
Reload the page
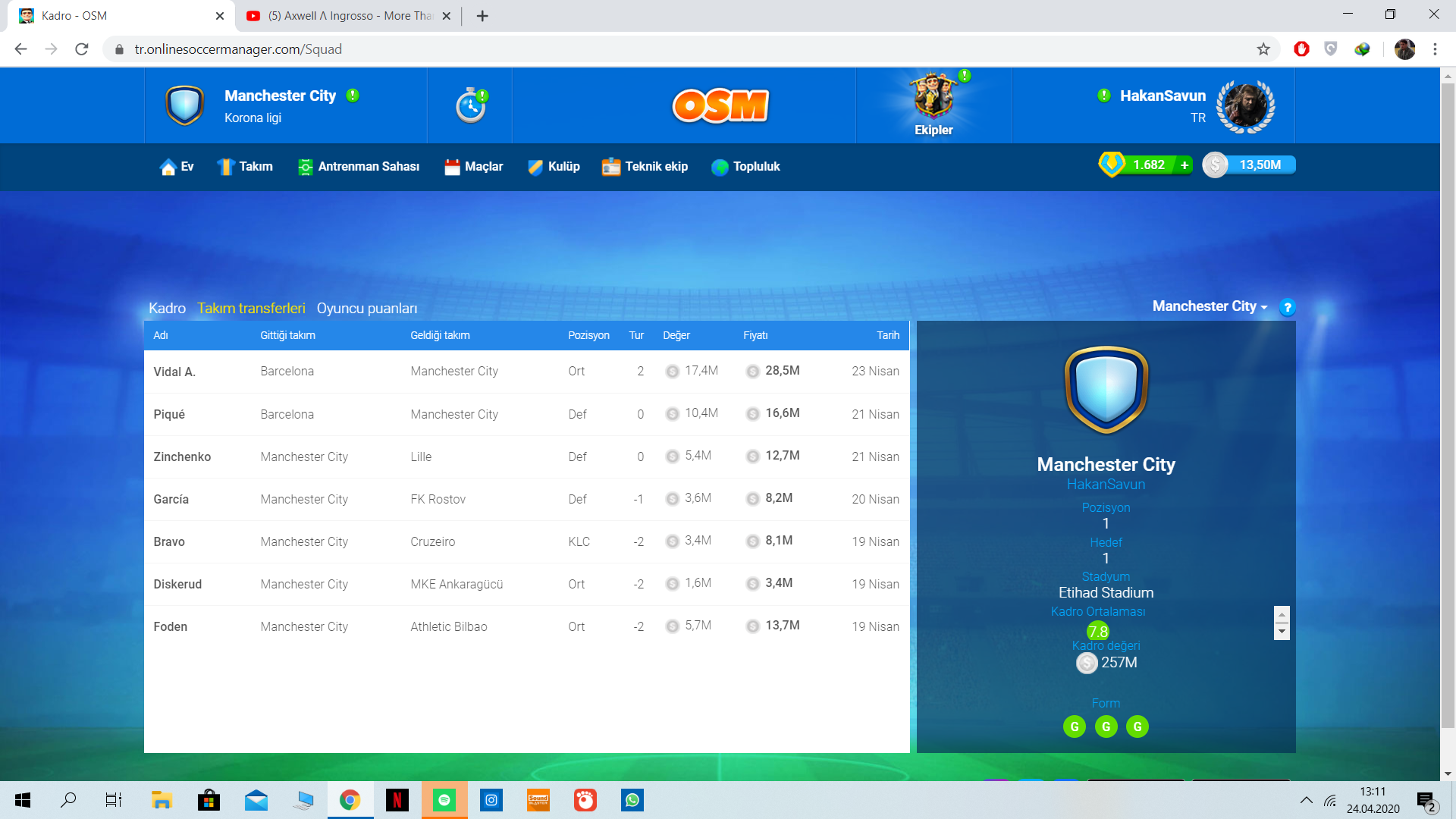click(x=82, y=49)
